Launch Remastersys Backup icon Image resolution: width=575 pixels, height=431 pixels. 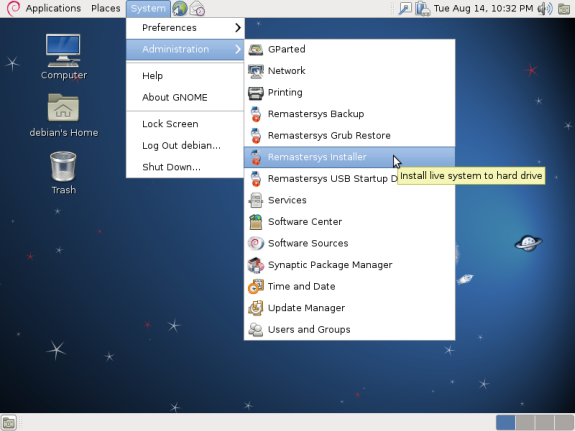pyautogui.click(x=256, y=114)
